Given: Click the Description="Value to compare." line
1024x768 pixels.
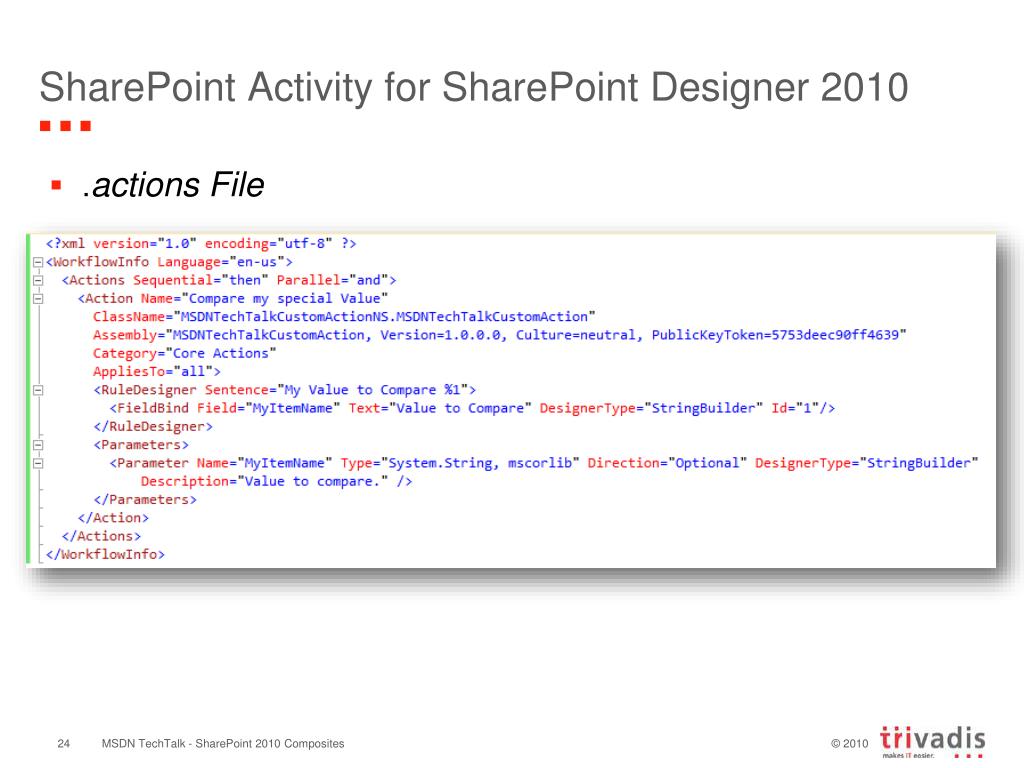Looking at the screenshot, I should [276, 481].
